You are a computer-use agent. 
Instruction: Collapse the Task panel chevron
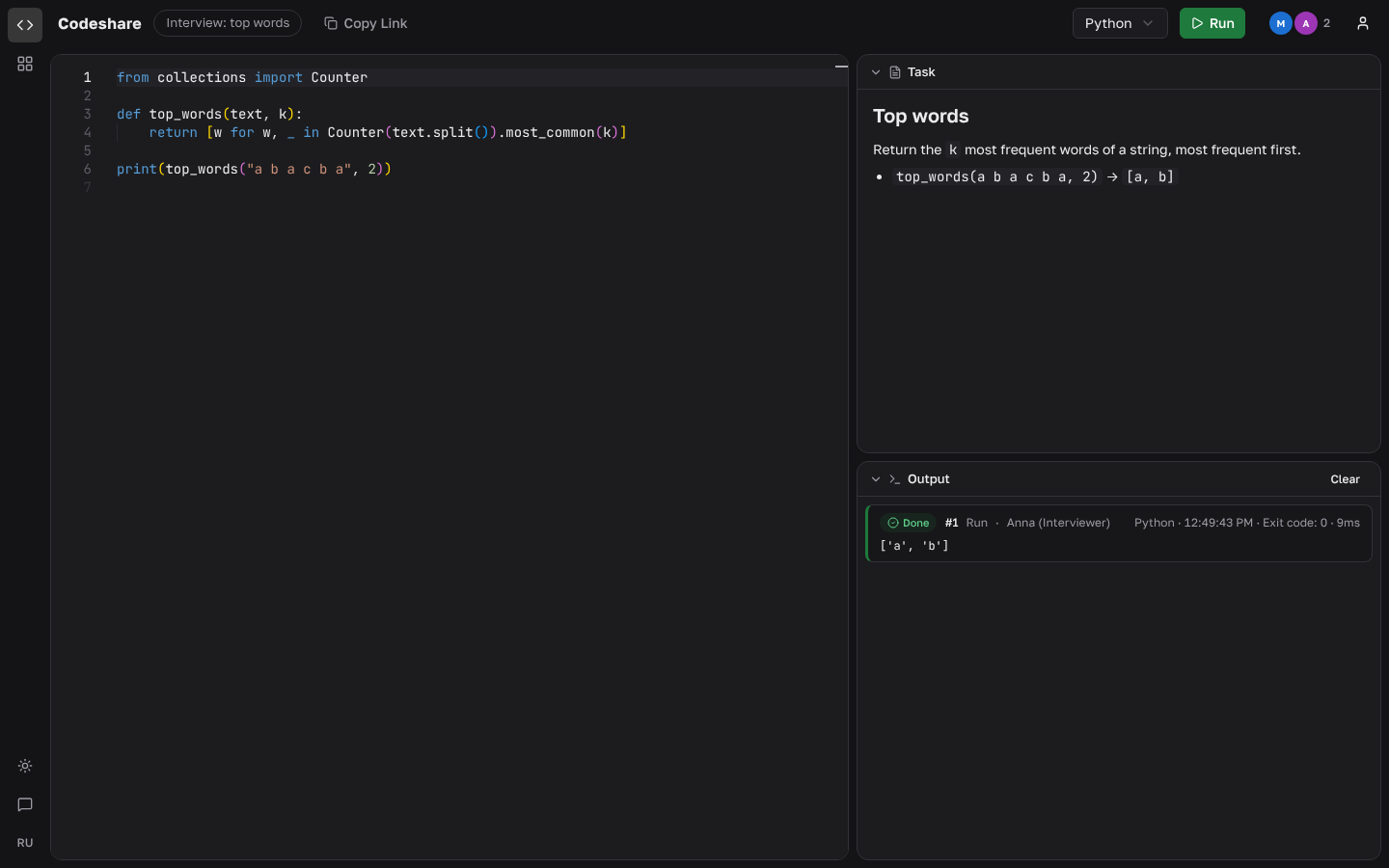[x=876, y=72]
